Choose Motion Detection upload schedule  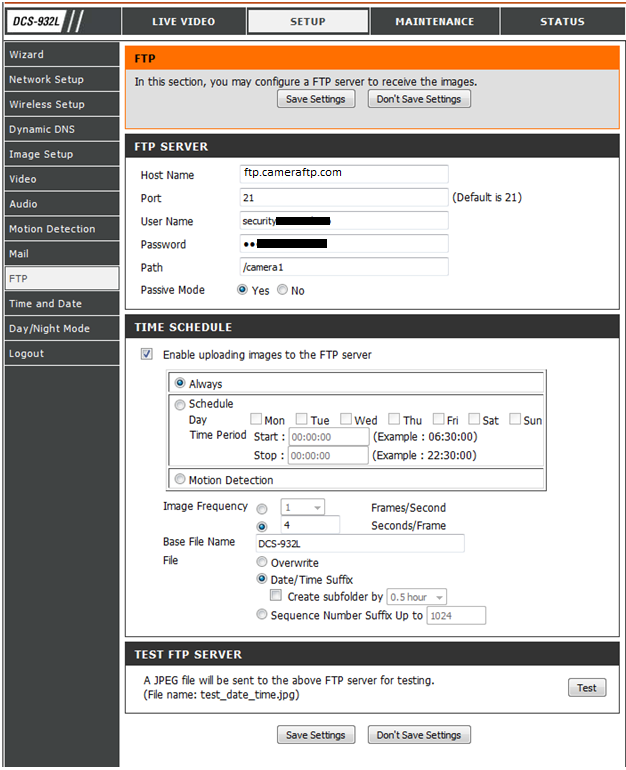180,480
